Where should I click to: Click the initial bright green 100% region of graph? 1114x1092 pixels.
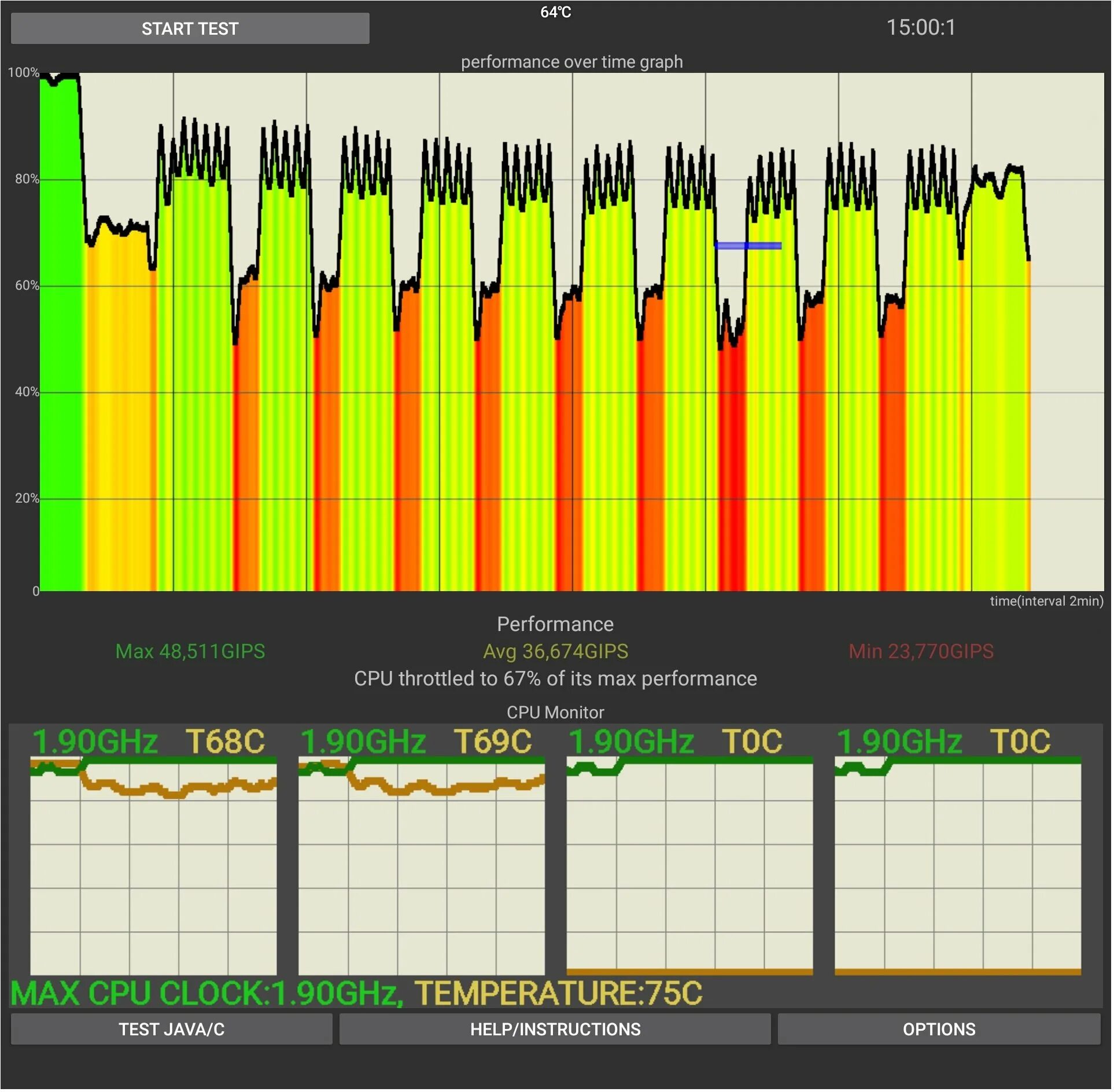coord(61,335)
